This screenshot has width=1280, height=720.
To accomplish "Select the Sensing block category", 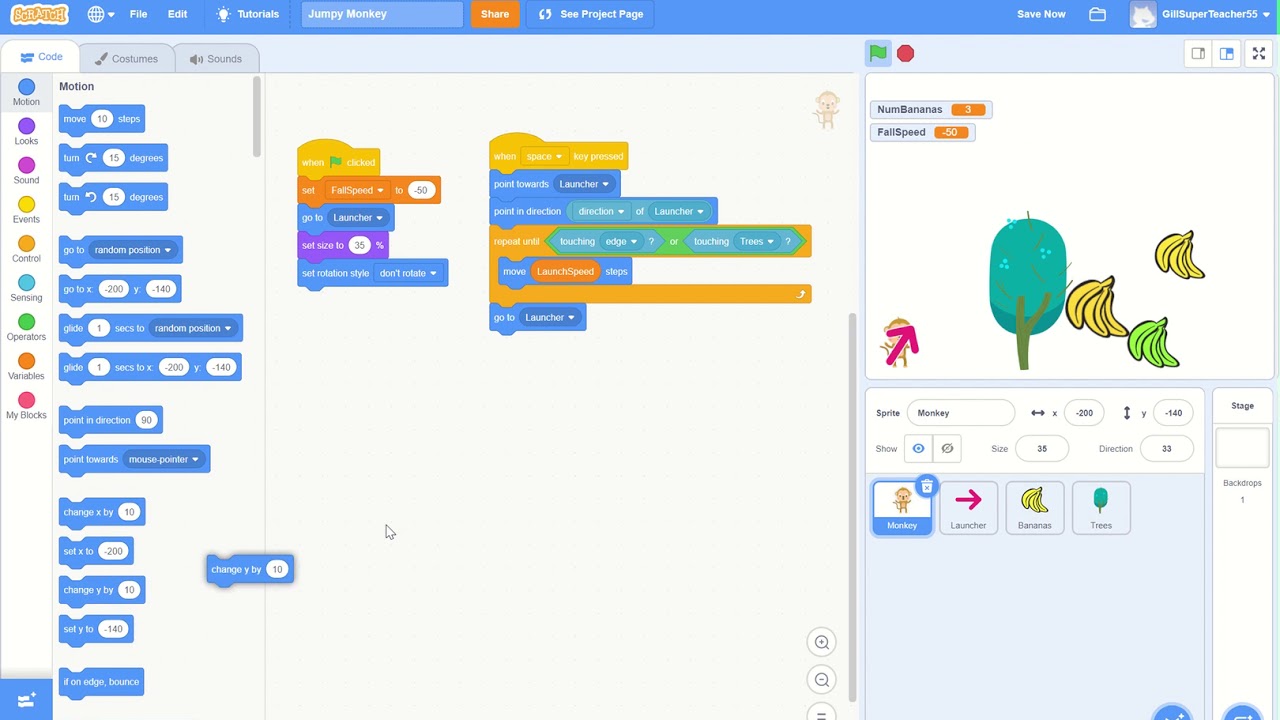I will (26, 288).
